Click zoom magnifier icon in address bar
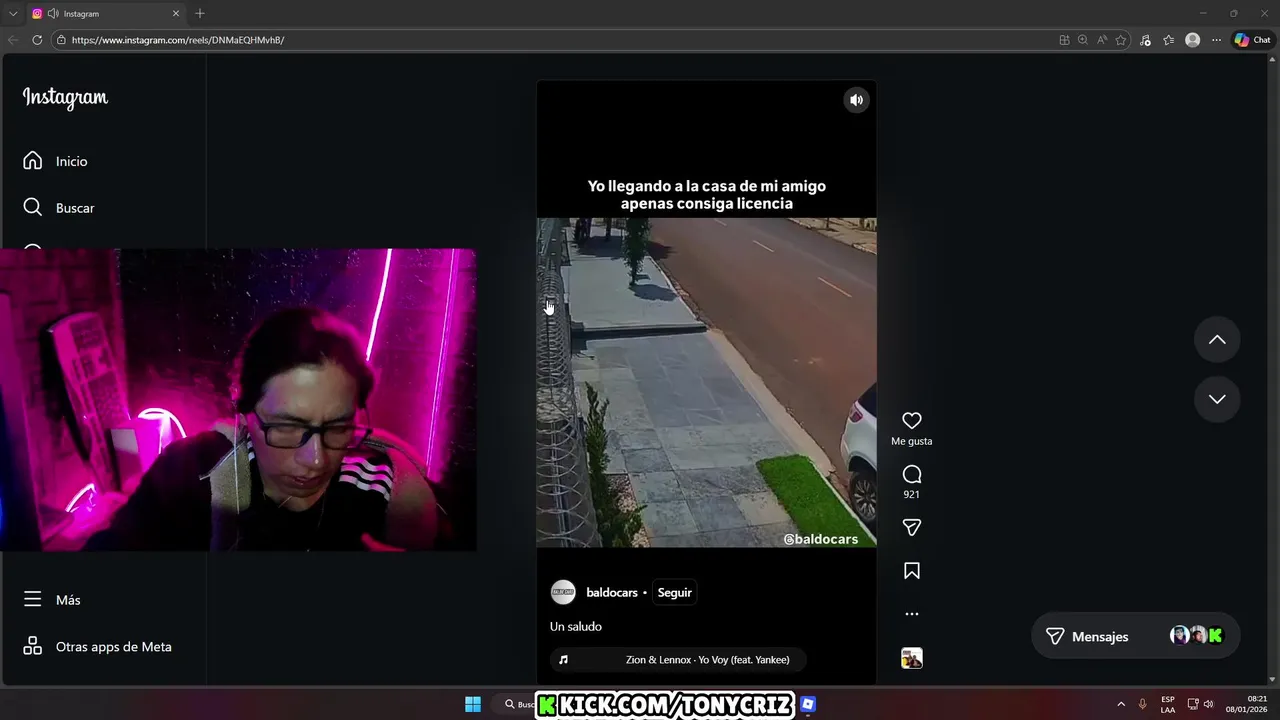The width and height of the screenshot is (1280, 720). [x=1083, y=40]
